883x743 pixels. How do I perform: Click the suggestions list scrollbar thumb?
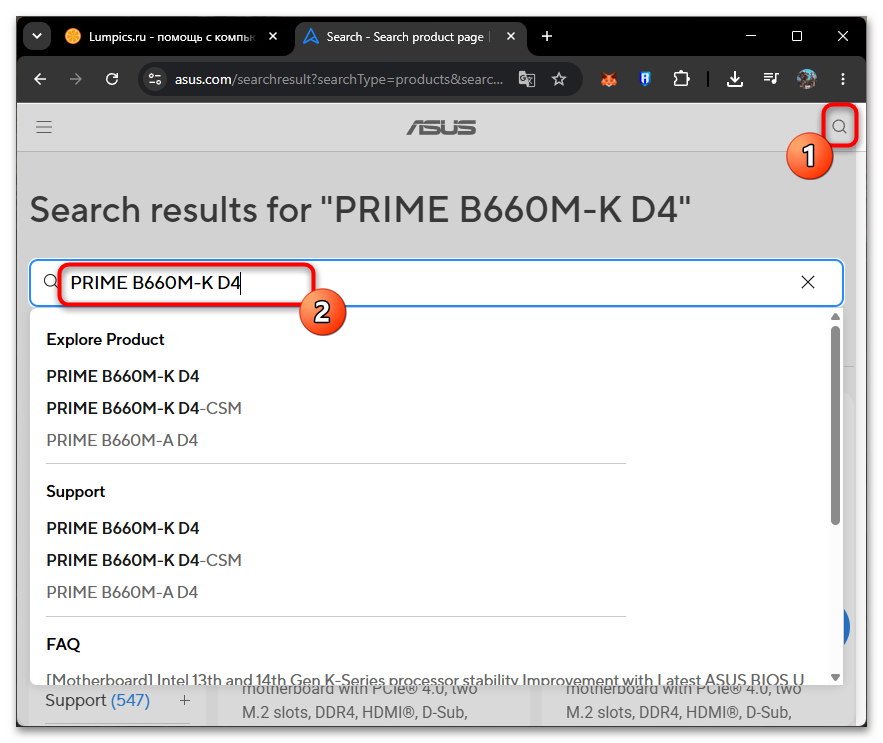pos(835,425)
